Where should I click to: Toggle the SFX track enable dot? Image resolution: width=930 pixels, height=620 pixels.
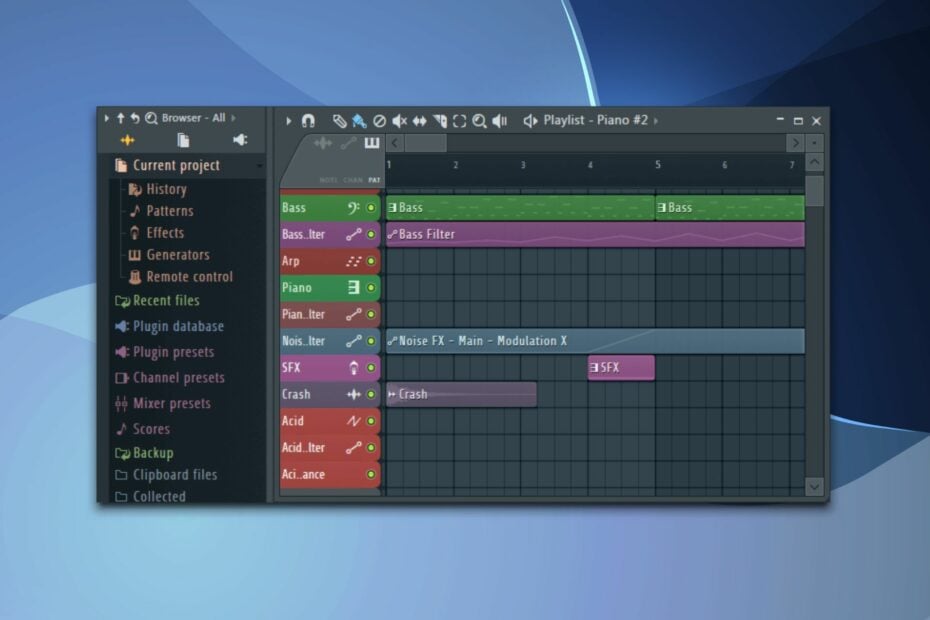(371, 367)
